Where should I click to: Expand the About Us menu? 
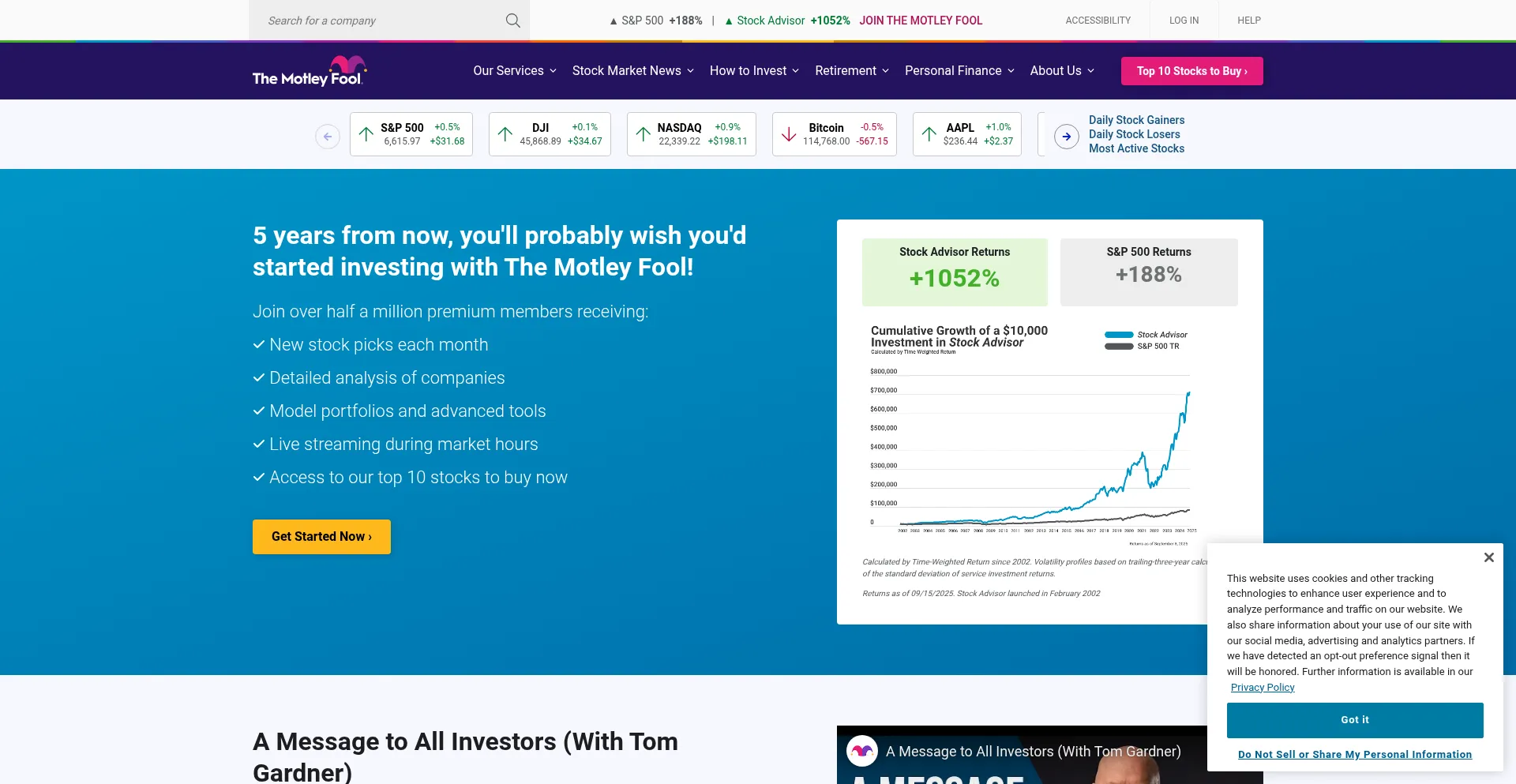pyautogui.click(x=1062, y=71)
